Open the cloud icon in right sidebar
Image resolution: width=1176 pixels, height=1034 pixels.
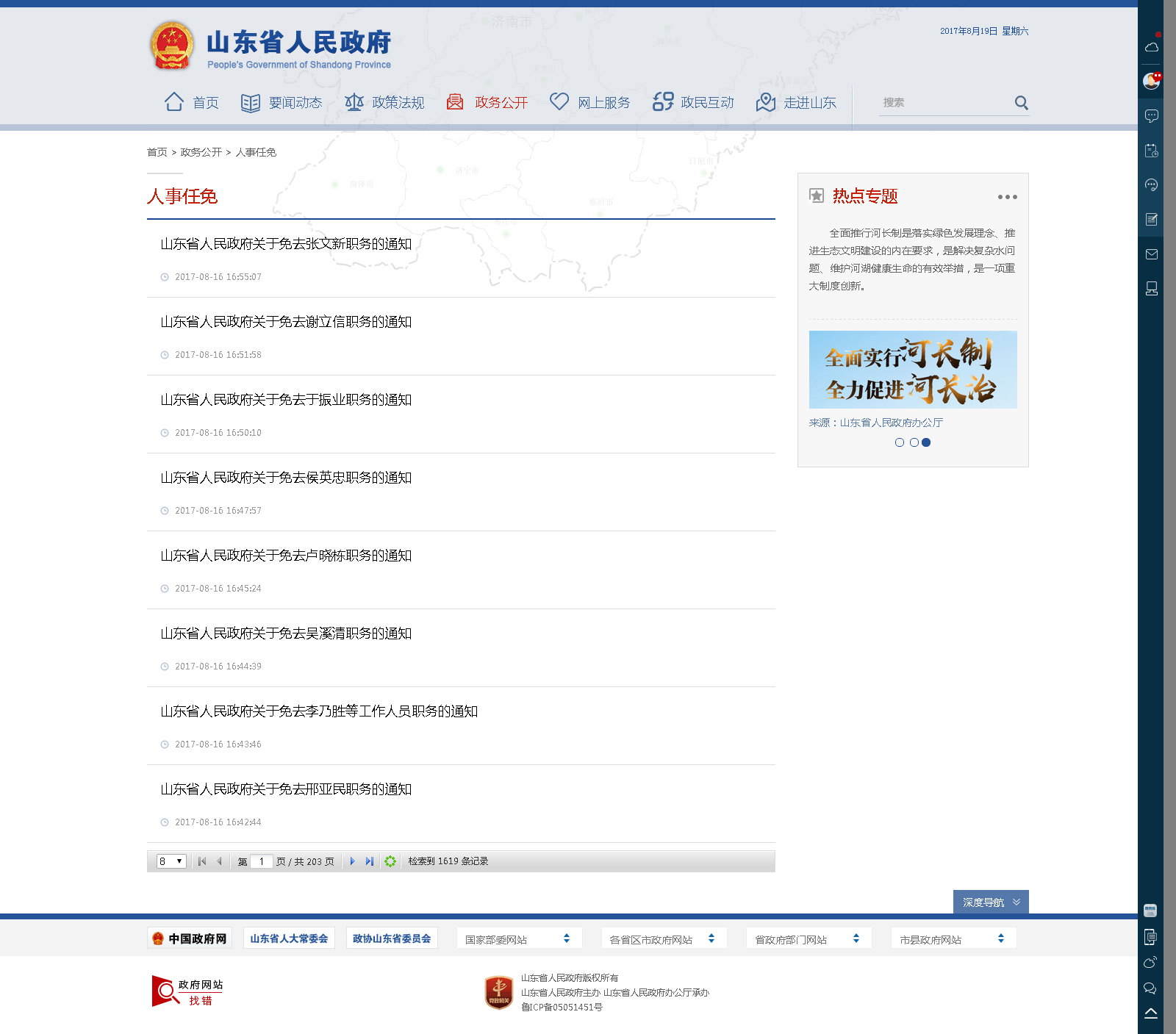click(1151, 47)
